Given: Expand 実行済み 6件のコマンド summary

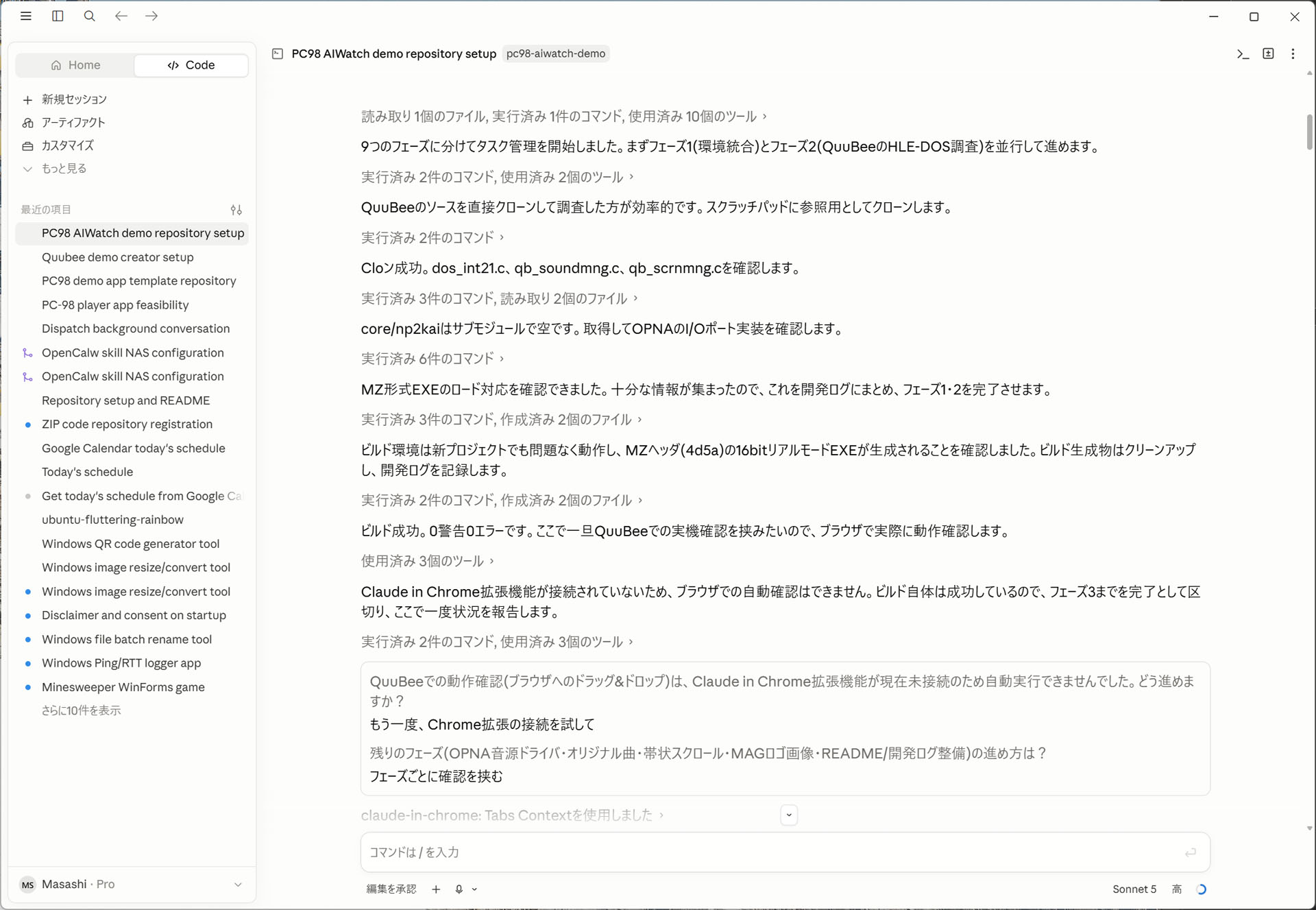Looking at the screenshot, I should [x=432, y=359].
